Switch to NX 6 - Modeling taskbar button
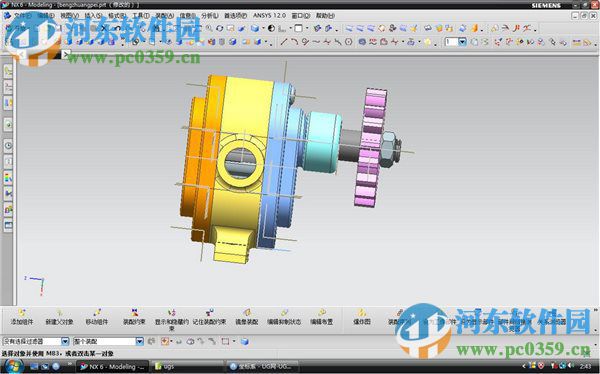Screen dimensions: 600x374 (113, 367)
